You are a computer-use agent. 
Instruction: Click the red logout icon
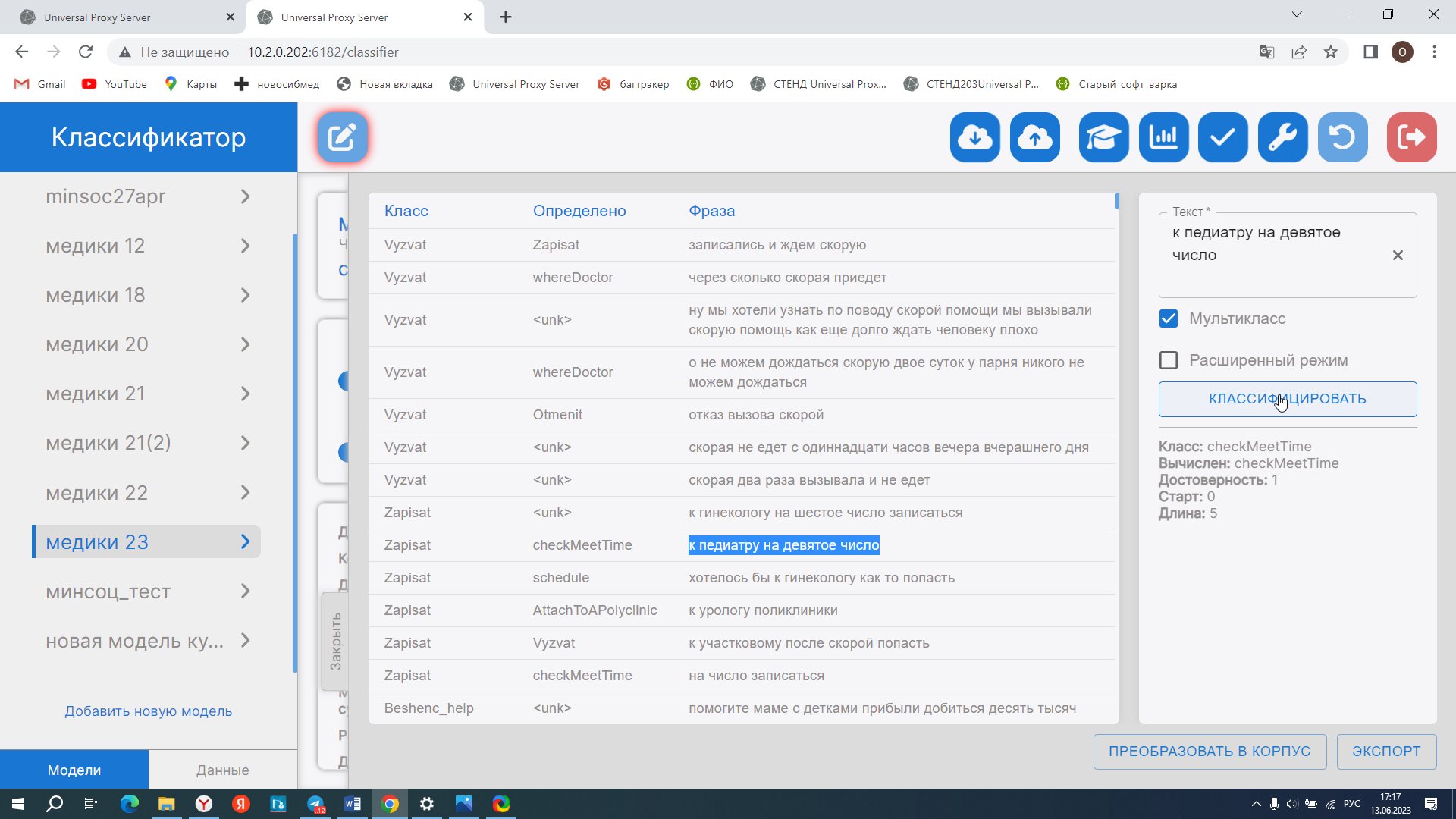click(1411, 137)
